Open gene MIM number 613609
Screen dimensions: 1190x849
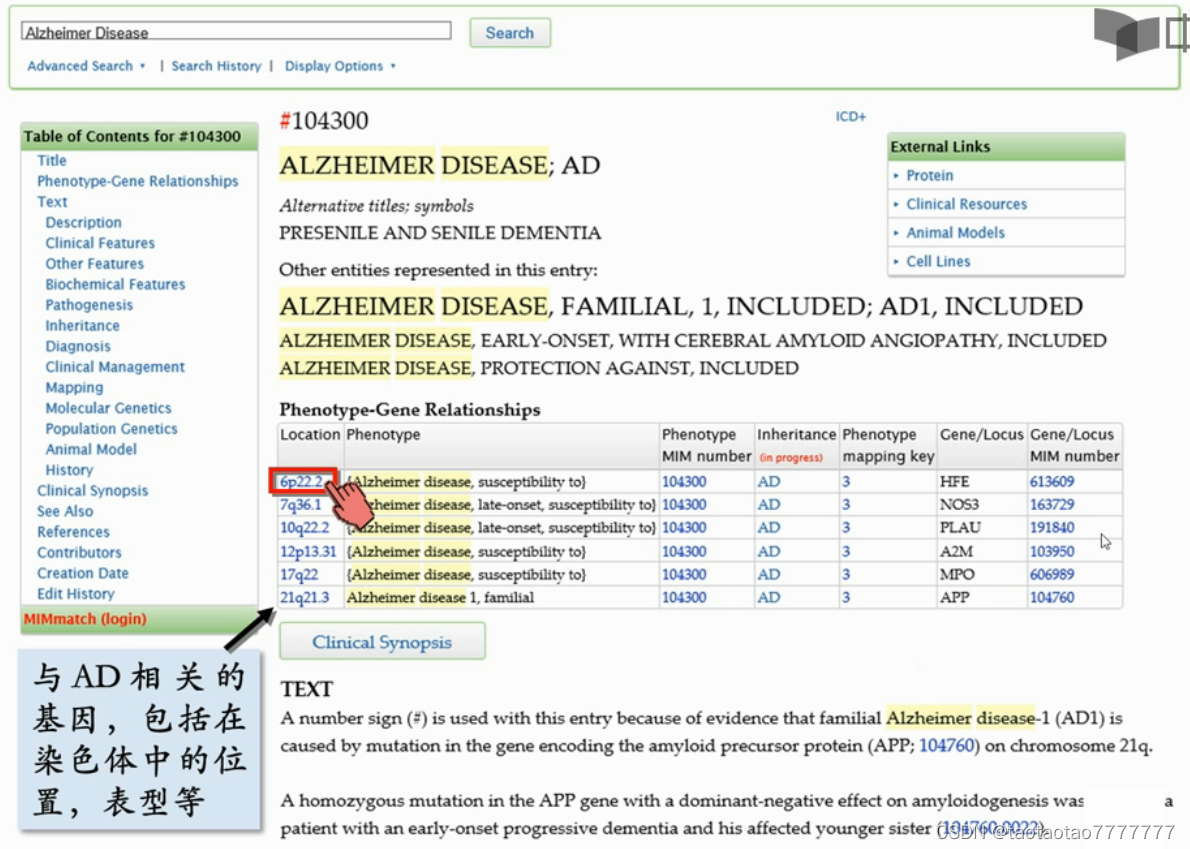1052,482
